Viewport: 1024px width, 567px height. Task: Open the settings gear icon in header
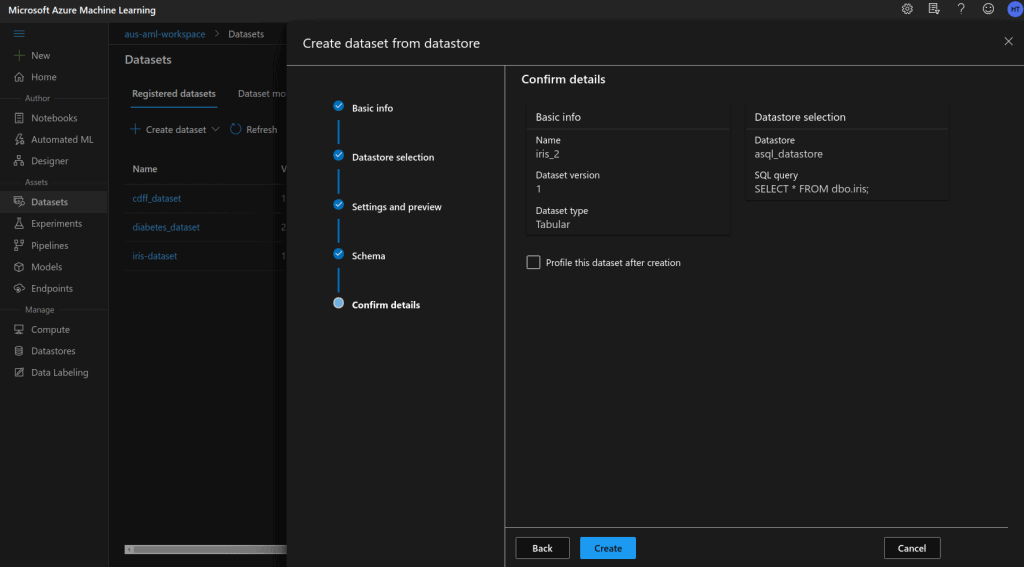(x=907, y=9)
